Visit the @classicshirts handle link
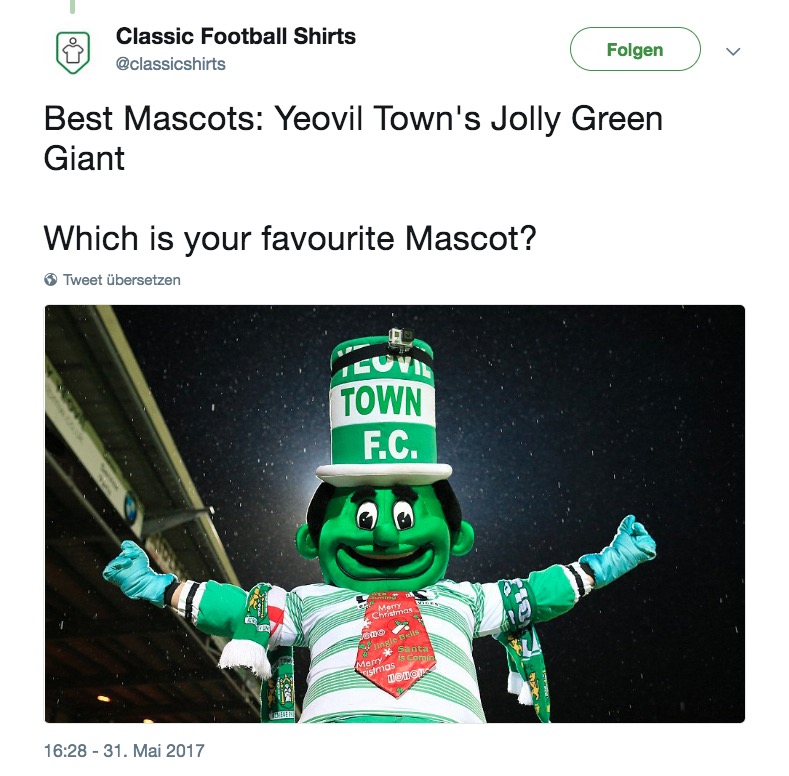The image size is (789, 776). point(171,64)
